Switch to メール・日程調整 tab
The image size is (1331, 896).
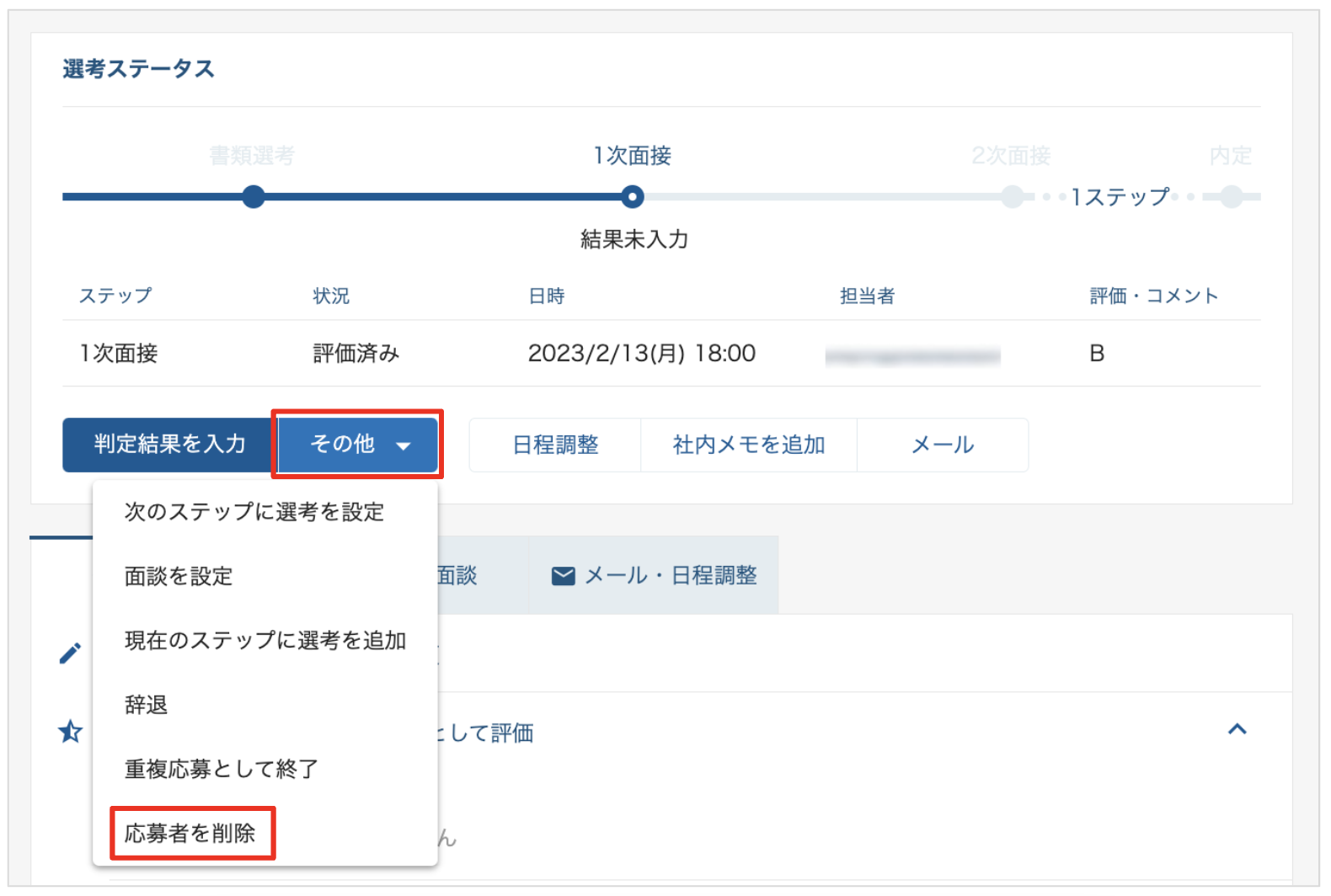(x=654, y=575)
